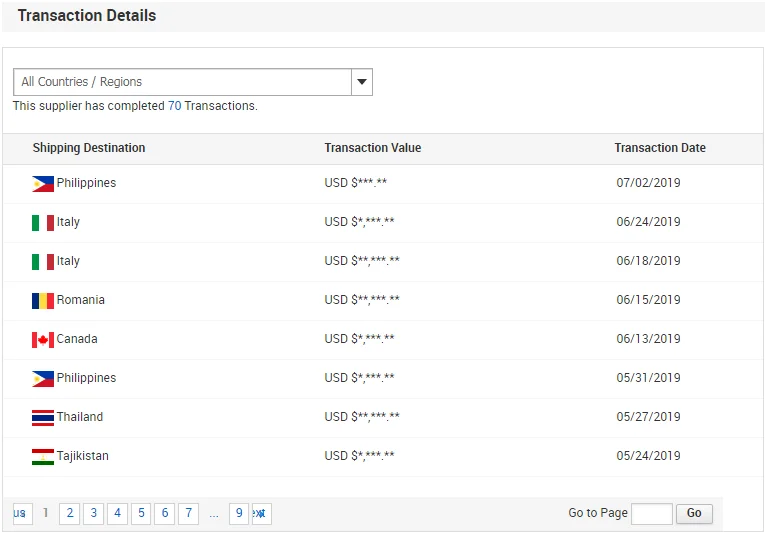Go to page 2 of transactions
The height and width of the screenshot is (533, 765).
(x=69, y=513)
